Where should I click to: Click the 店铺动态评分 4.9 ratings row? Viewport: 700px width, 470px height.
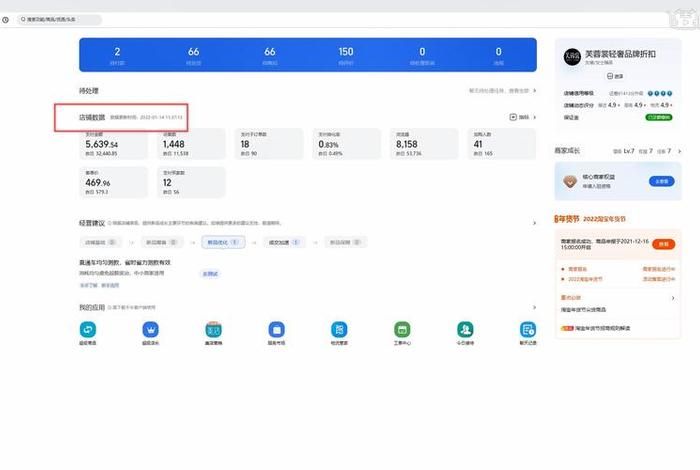618,105
